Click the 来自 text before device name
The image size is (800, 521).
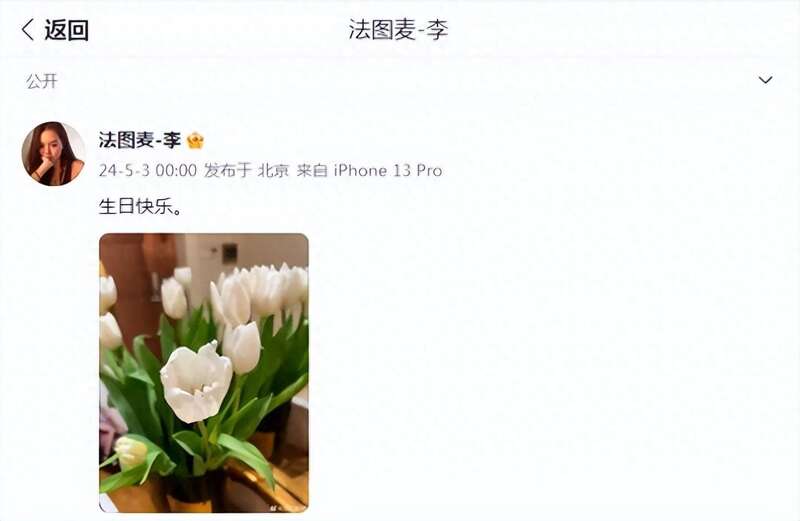(312, 170)
